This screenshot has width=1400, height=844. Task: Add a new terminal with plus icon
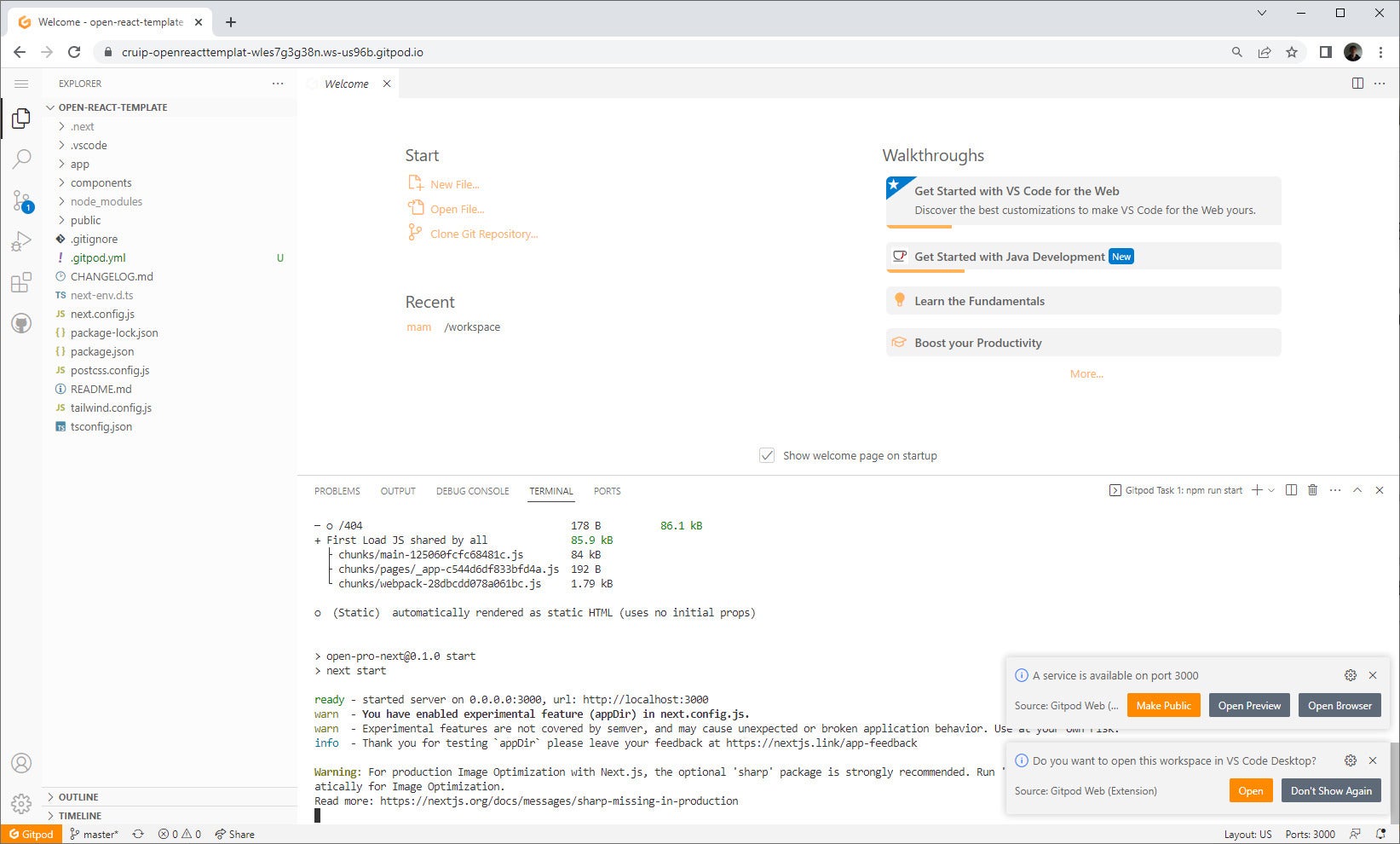[x=1257, y=490]
